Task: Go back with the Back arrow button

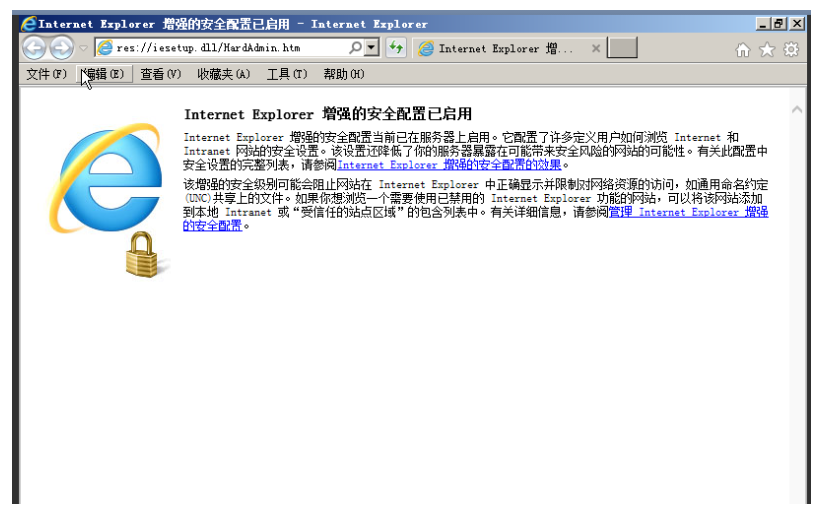Action: (34, 48)
